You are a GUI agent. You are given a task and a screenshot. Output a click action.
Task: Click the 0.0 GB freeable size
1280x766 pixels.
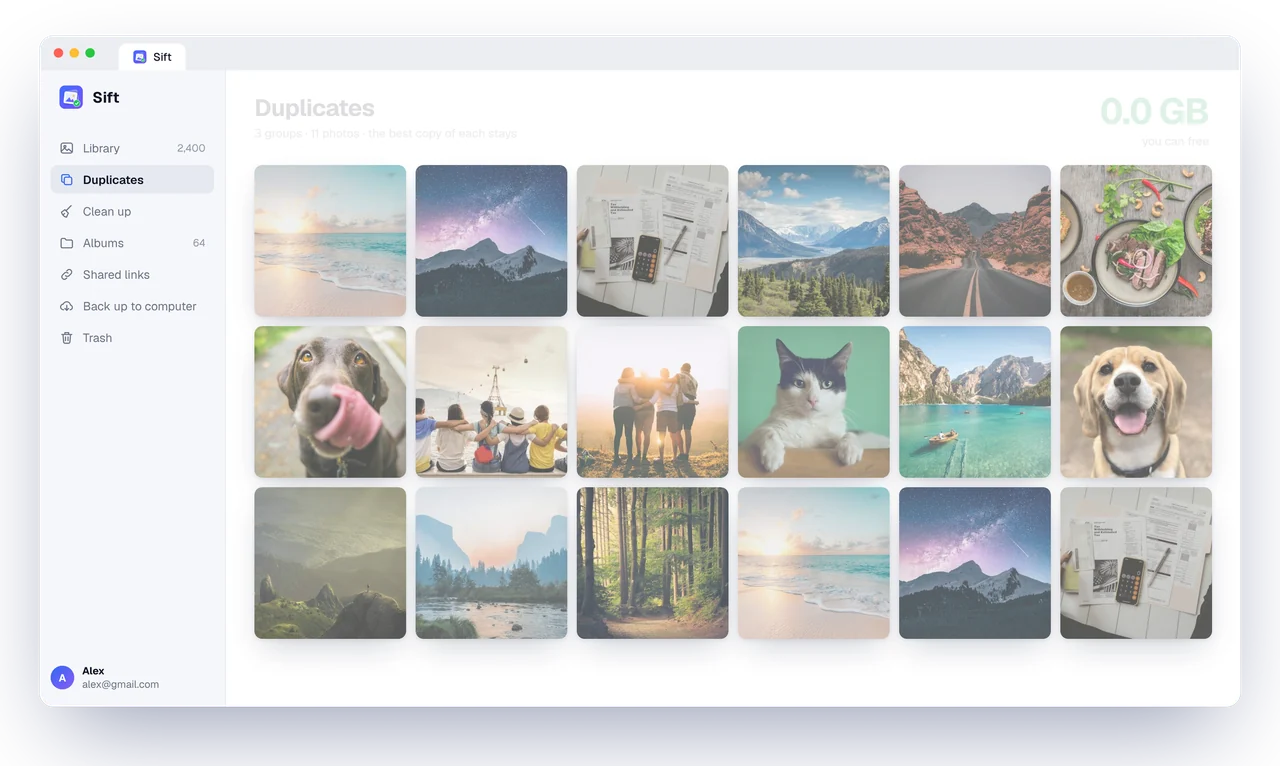point(1154,111)
